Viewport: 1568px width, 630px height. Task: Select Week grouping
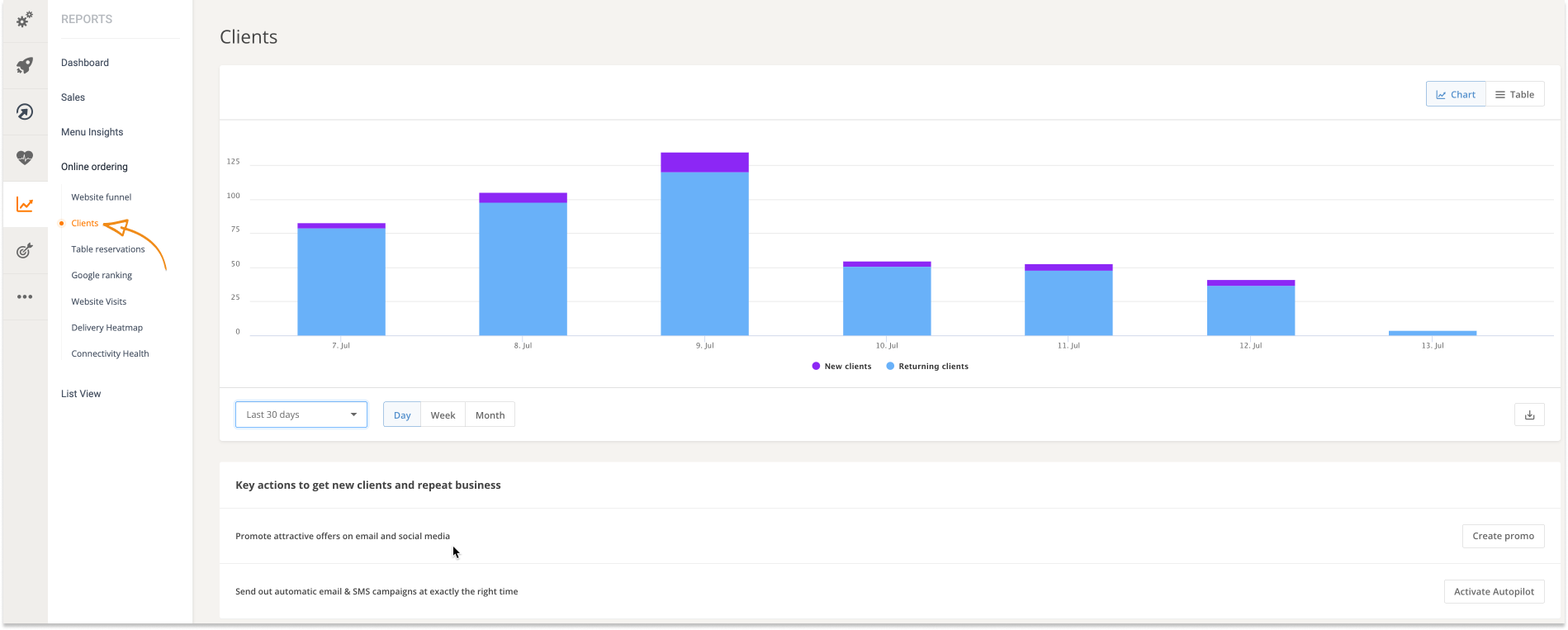tap(443, 415)
